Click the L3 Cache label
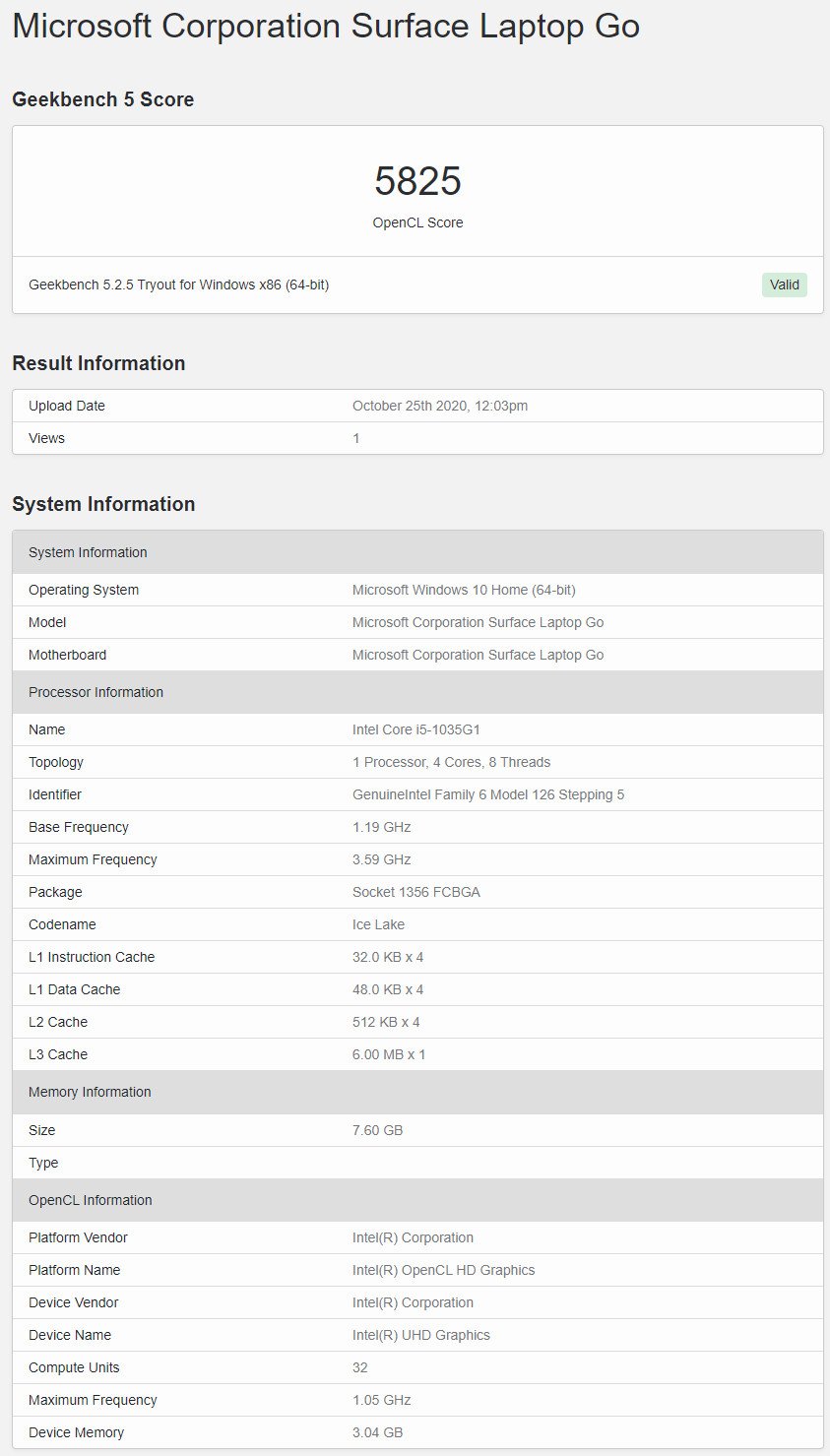The height and width of the screenshot is (1456, 830). (58, 1054)
